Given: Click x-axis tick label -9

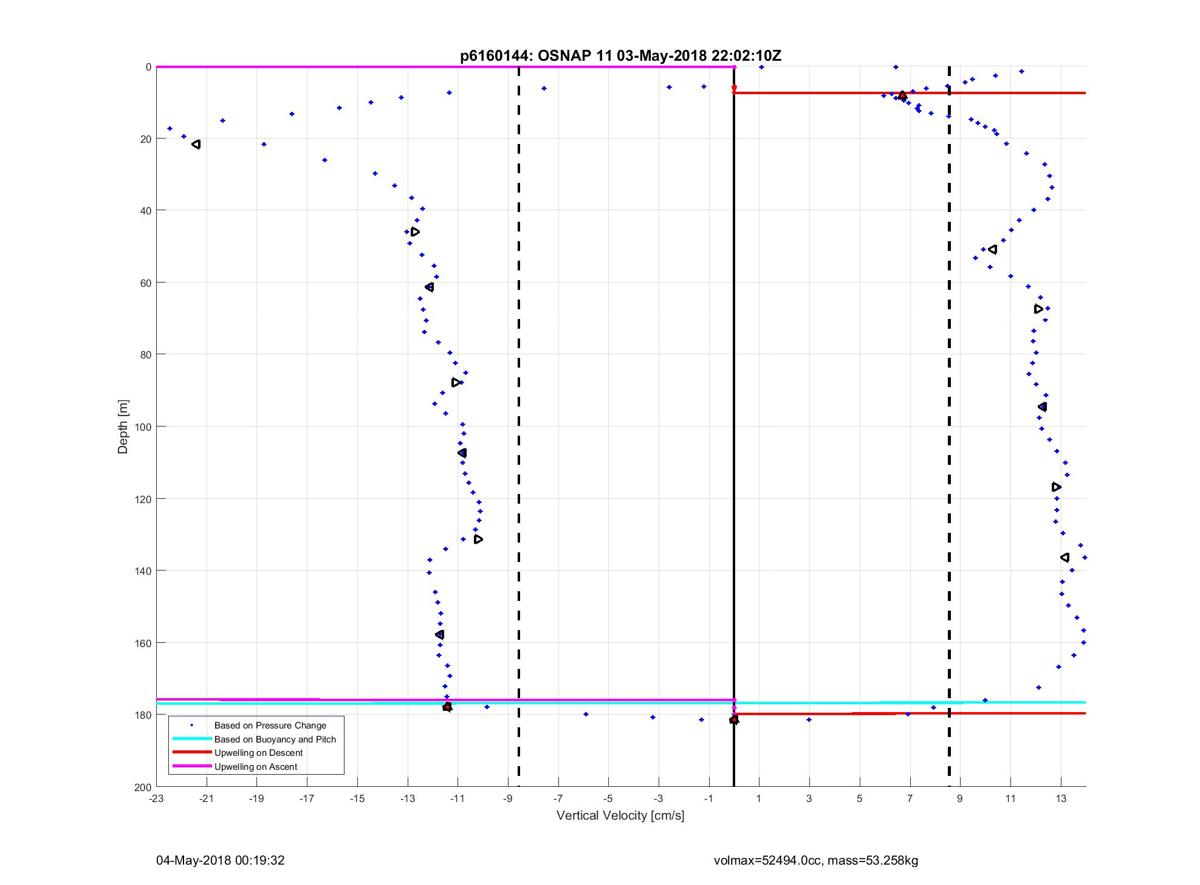Looking at the screenshot, I should pyautogui.click(x=508, y=799).
